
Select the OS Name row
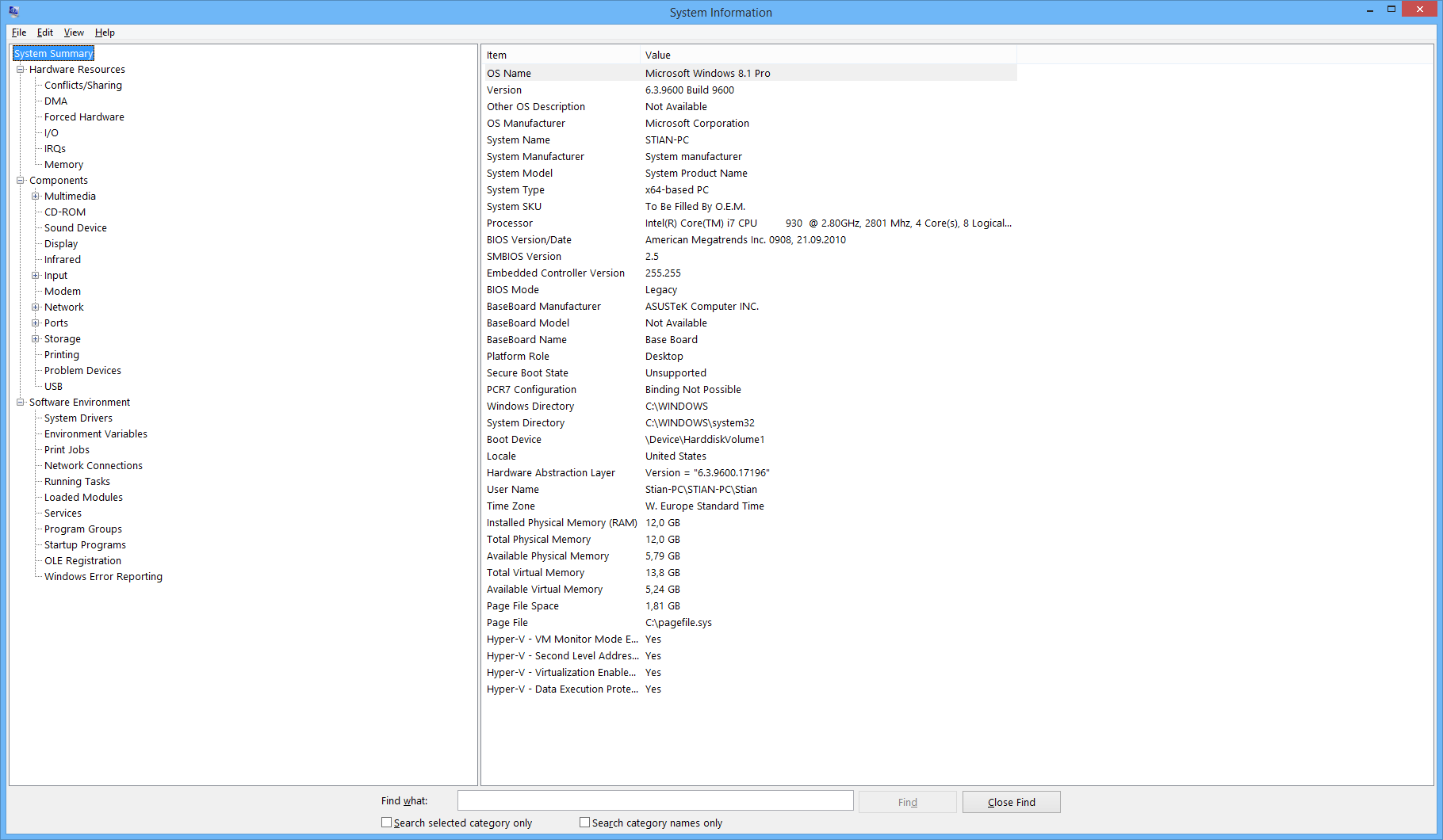[x=749, y=73]
